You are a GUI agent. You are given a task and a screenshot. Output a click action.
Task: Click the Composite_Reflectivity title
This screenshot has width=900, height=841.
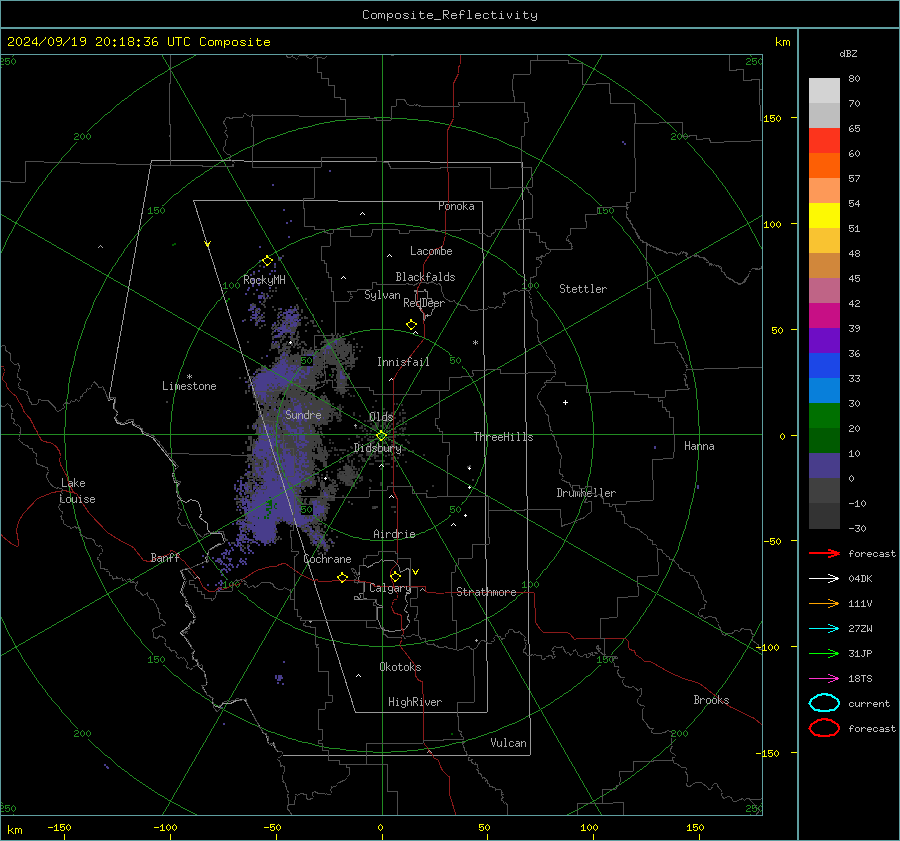[x=450, y=15]
